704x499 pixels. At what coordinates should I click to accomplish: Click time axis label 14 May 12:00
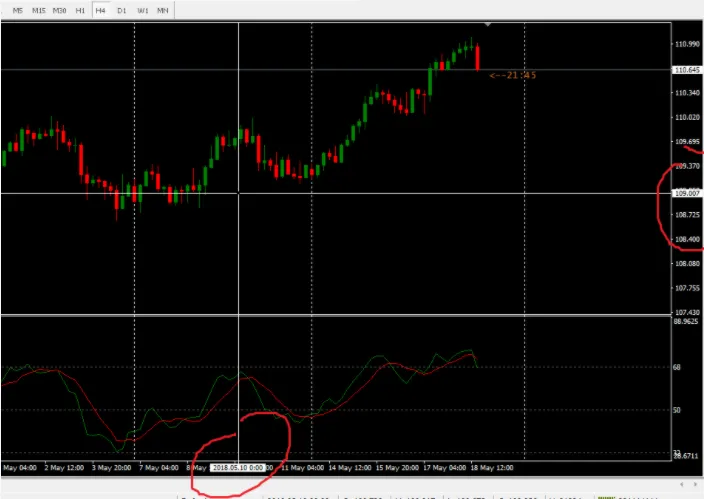coord(350,468)
